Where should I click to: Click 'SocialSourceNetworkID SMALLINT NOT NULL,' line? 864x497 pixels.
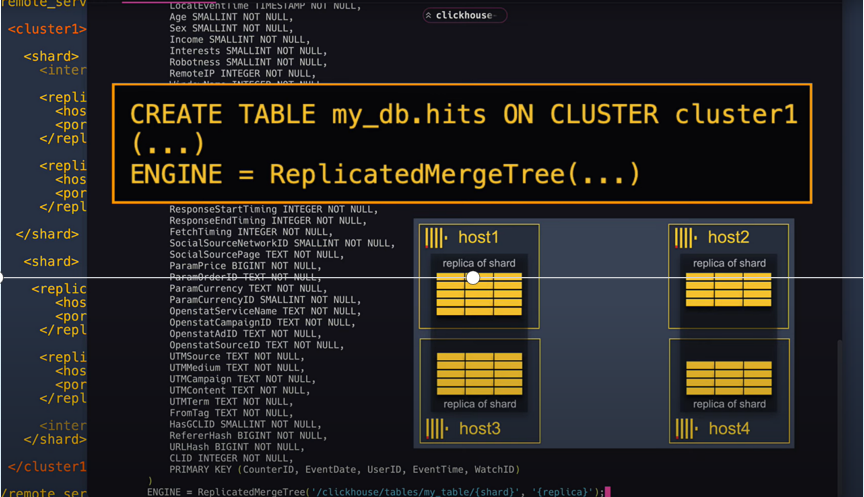[x=282, y=243]
